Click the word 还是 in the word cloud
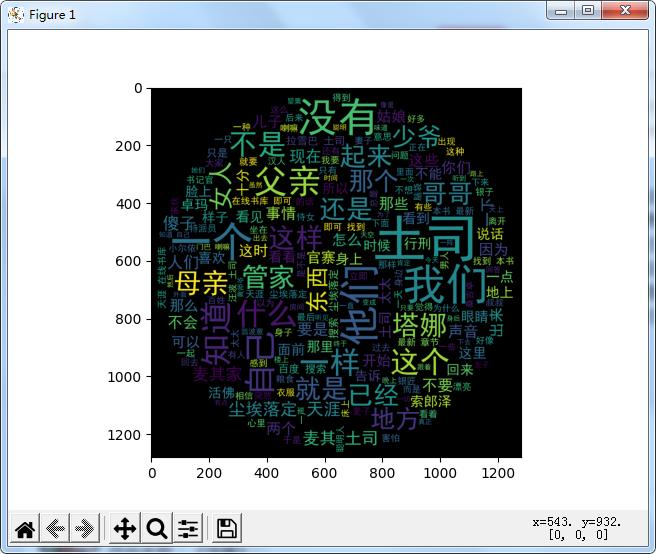The height and width of the screenshot is (554, 656). click(x=346, y=209)
